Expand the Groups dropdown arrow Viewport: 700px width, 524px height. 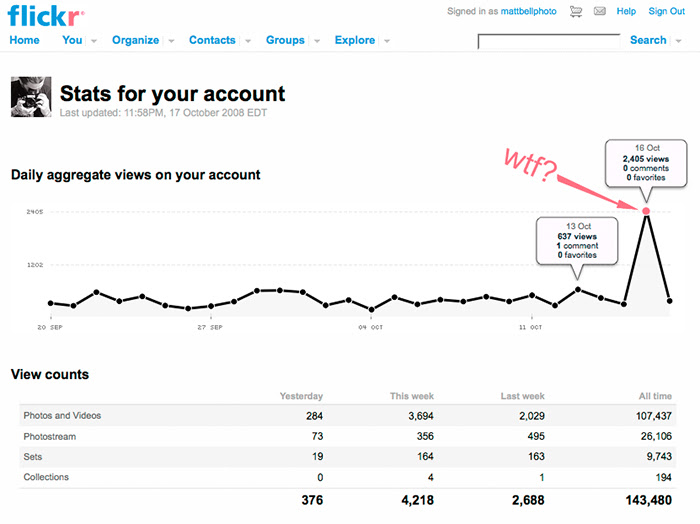(x=317, y=41)
